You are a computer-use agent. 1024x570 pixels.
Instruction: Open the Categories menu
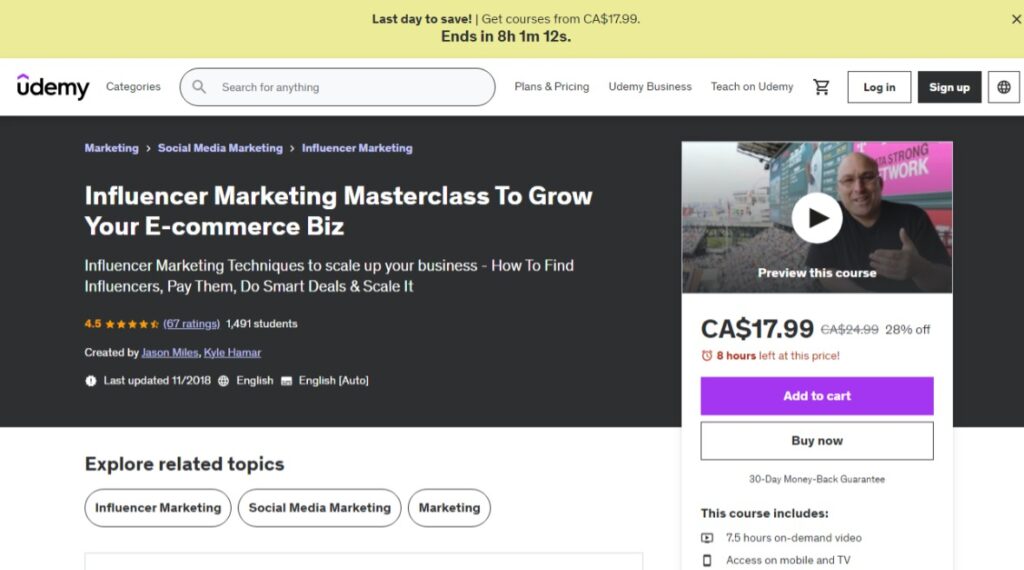[x=133, y=86]
